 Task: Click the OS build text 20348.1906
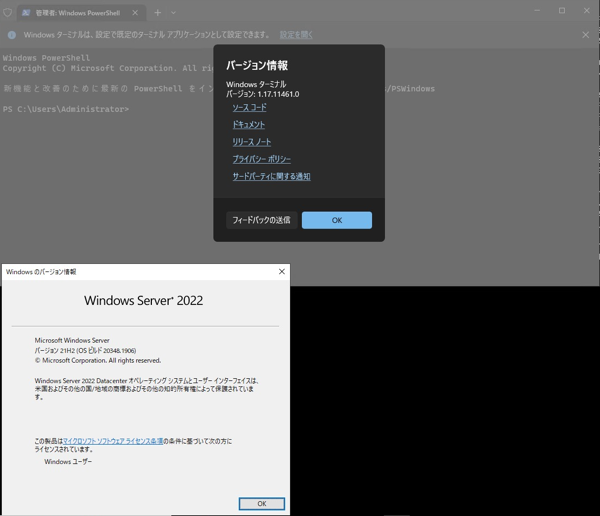point(119,351)
